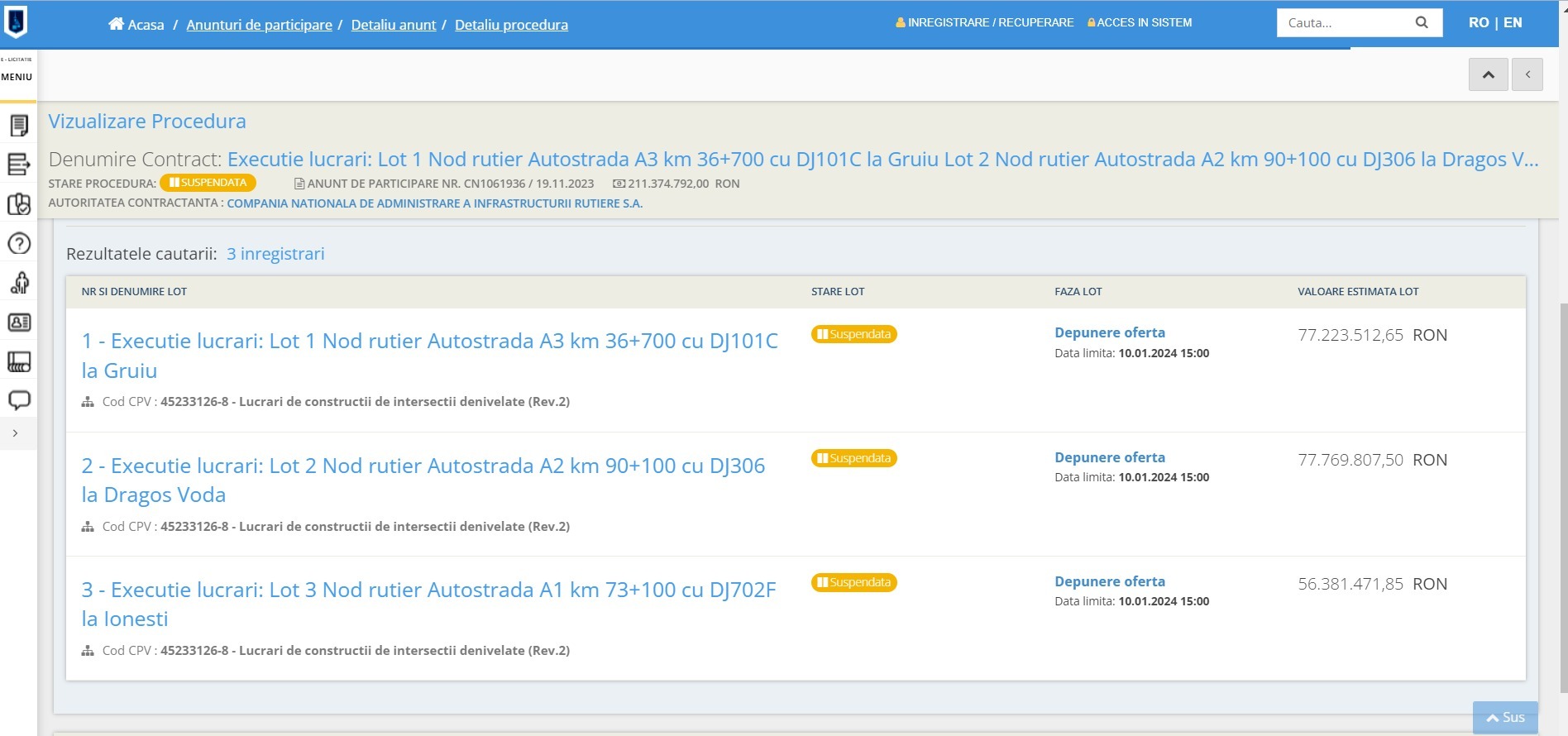The height and width of the screenshot is (736, 1568).
Task: Open the ID card sidebar icon
Action: pos(19,323)
